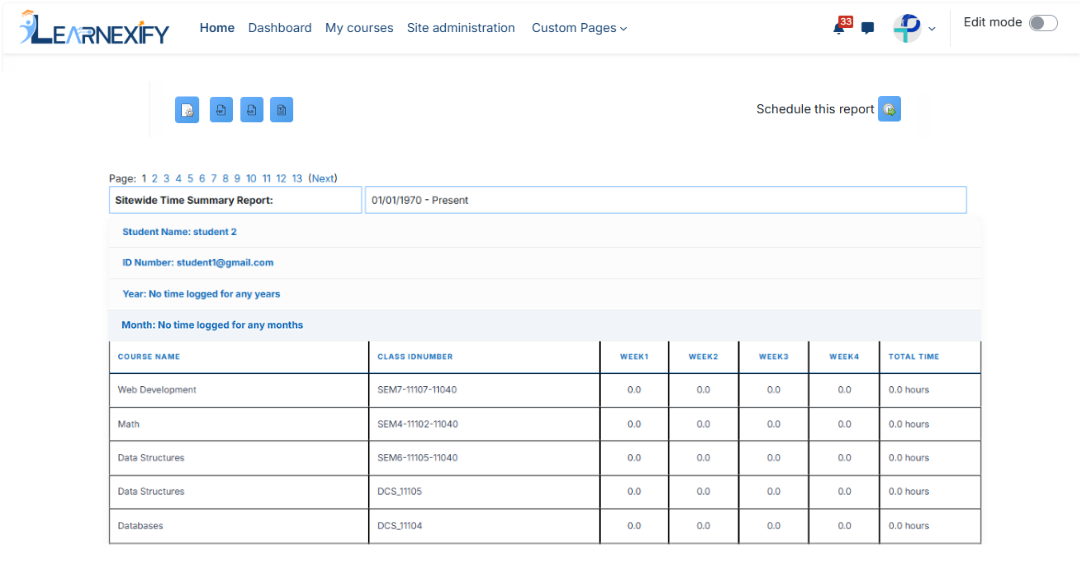Go to Home in navigation
The height and width of the screenshot is (566, 1080).
pos(217,28)
